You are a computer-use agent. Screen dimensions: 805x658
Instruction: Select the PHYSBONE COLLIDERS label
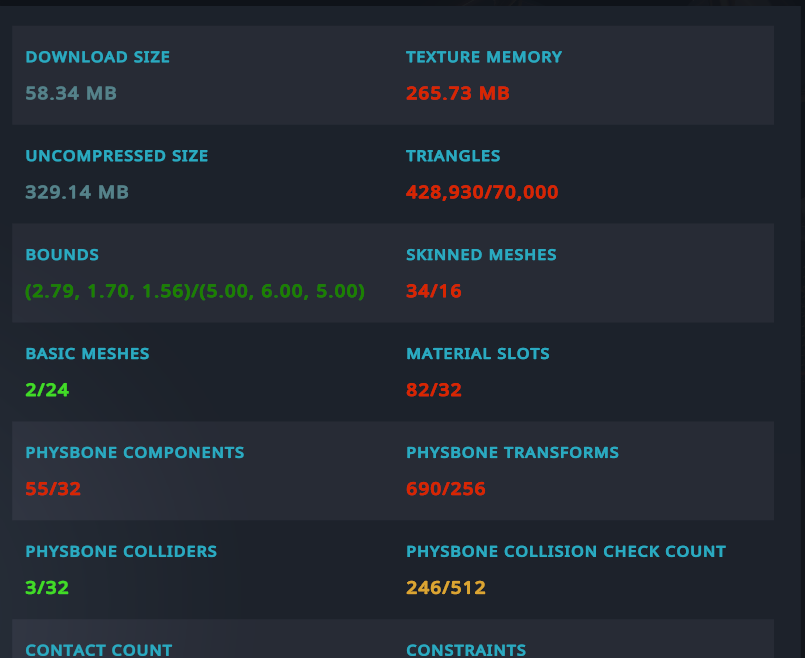121,552
